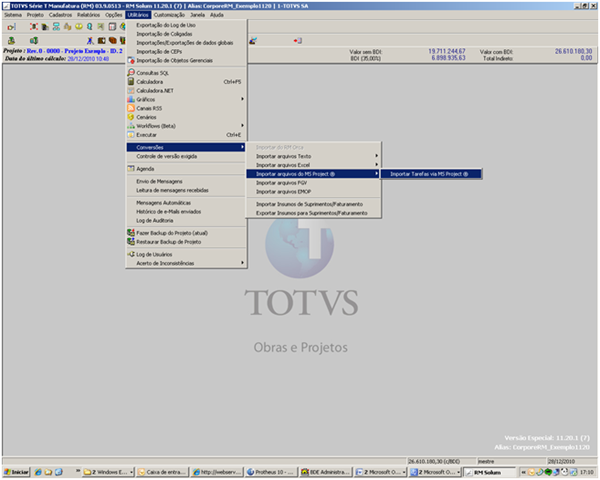Select Importar arquivos EMOP
600x480 pixels.
point(313,191)
